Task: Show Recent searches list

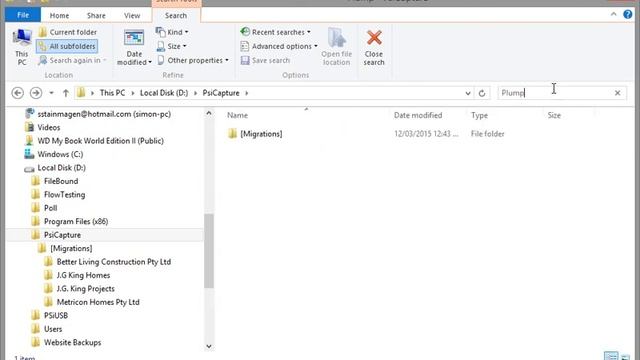Action: pyautogui.click(x=276, y=32)
